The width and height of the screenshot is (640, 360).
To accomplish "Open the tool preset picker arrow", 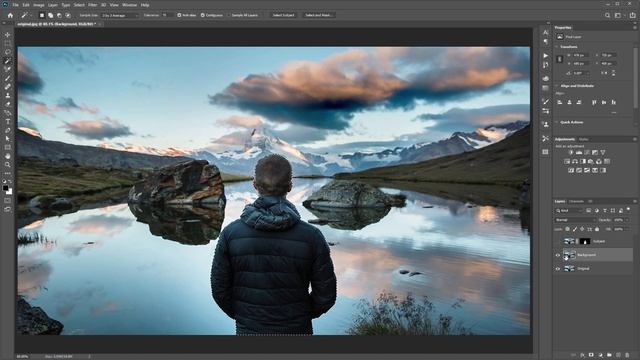I will coord(31,16).
